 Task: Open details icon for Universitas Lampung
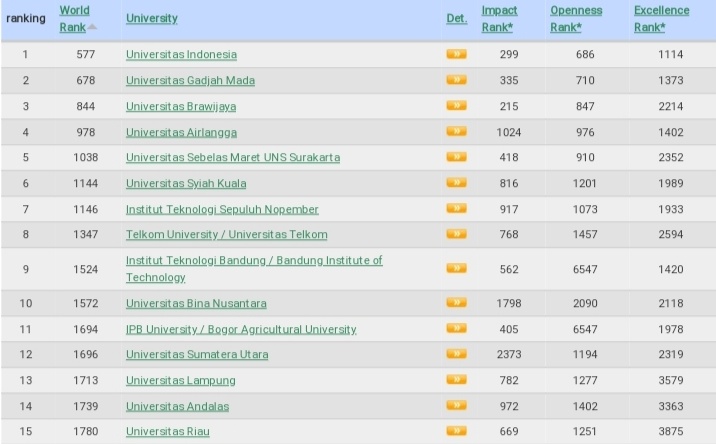[x=456, y=379]
